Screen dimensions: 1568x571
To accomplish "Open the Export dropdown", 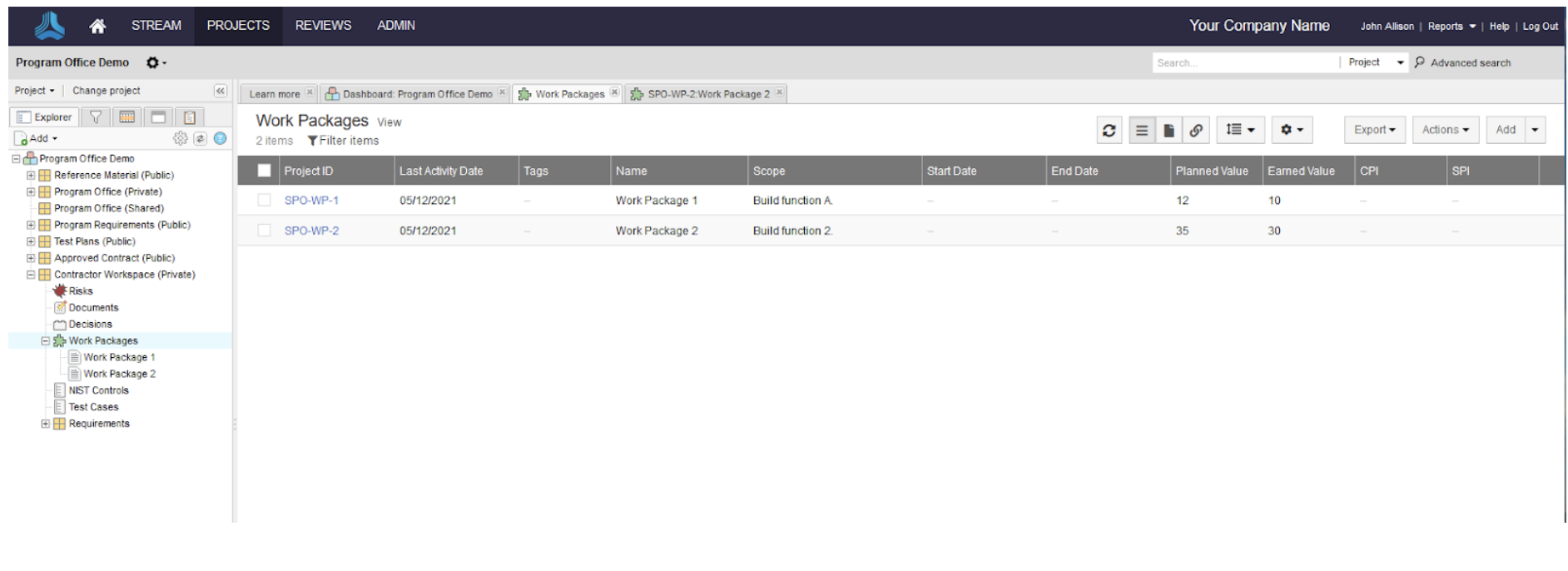I will click(1374, 130).
